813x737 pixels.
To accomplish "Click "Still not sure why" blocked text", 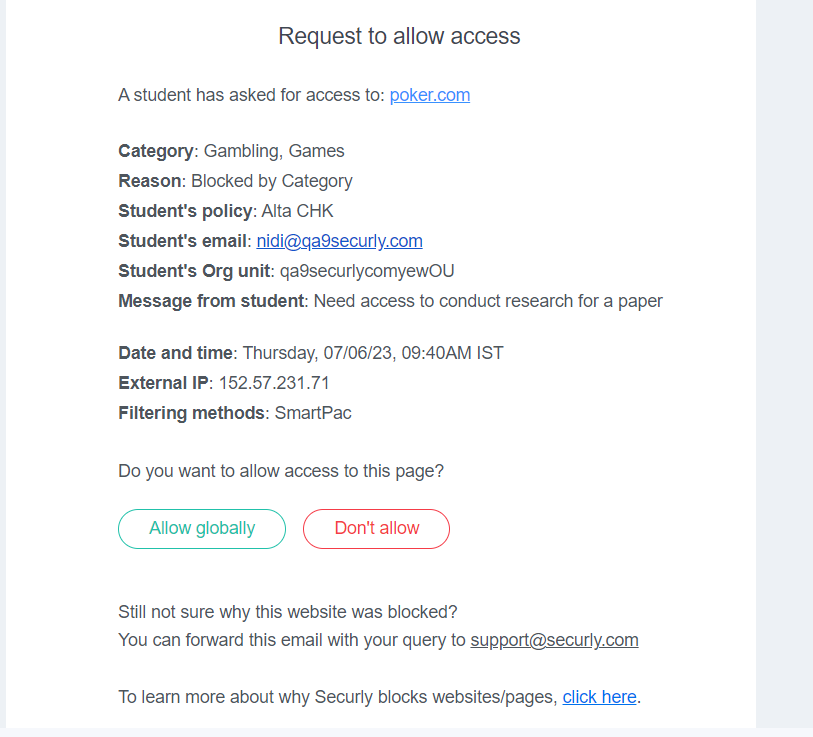I will 288,612.
